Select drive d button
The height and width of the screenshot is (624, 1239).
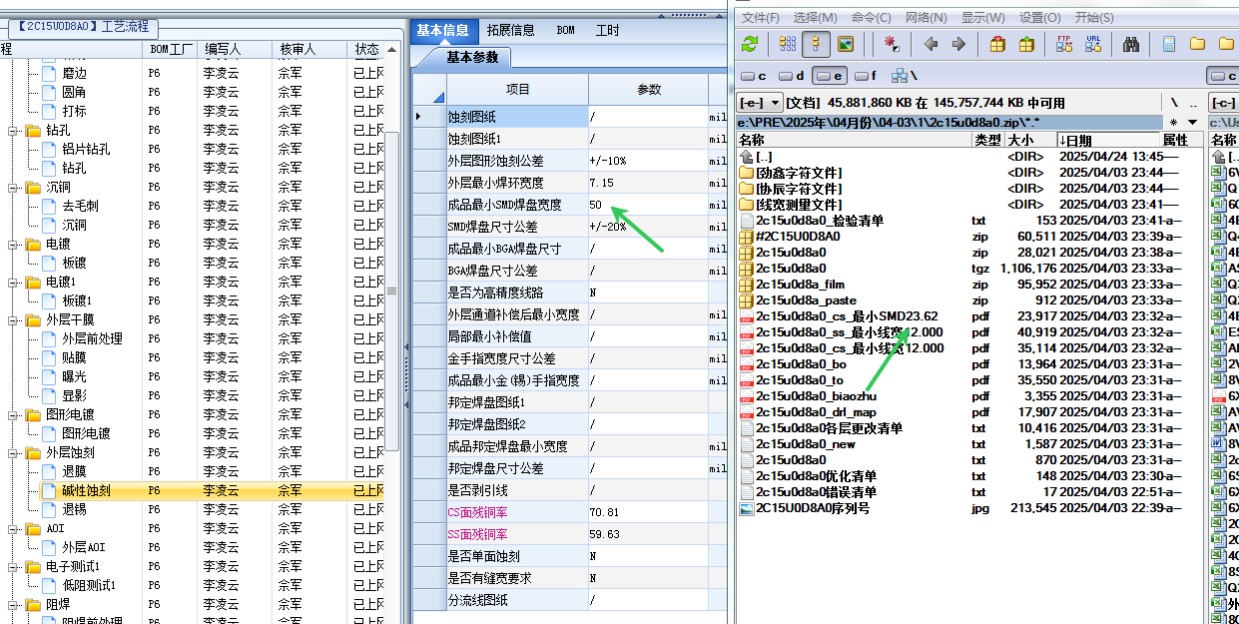coord(792,76)
